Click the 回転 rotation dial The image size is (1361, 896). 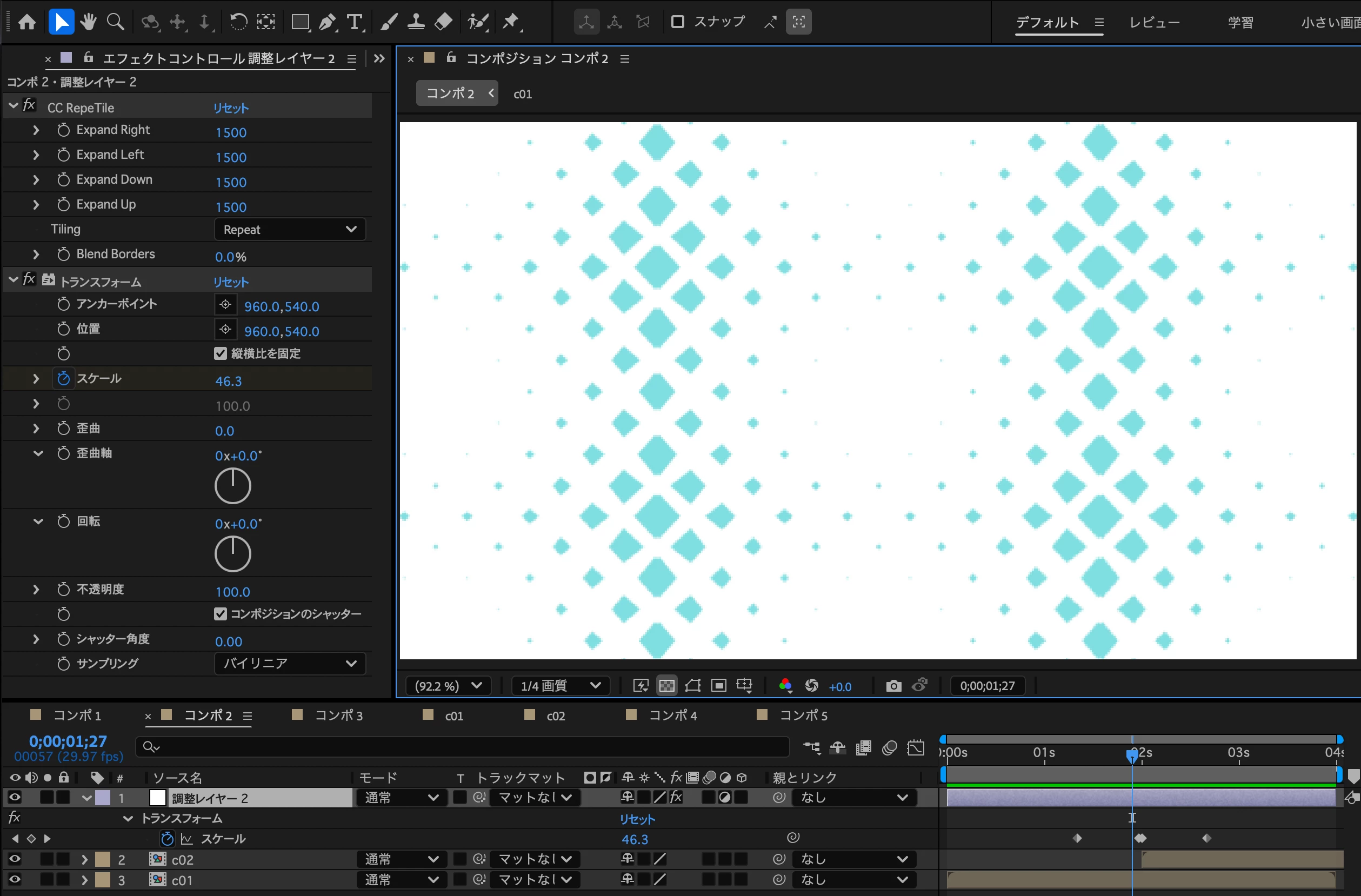pos(233,553)
